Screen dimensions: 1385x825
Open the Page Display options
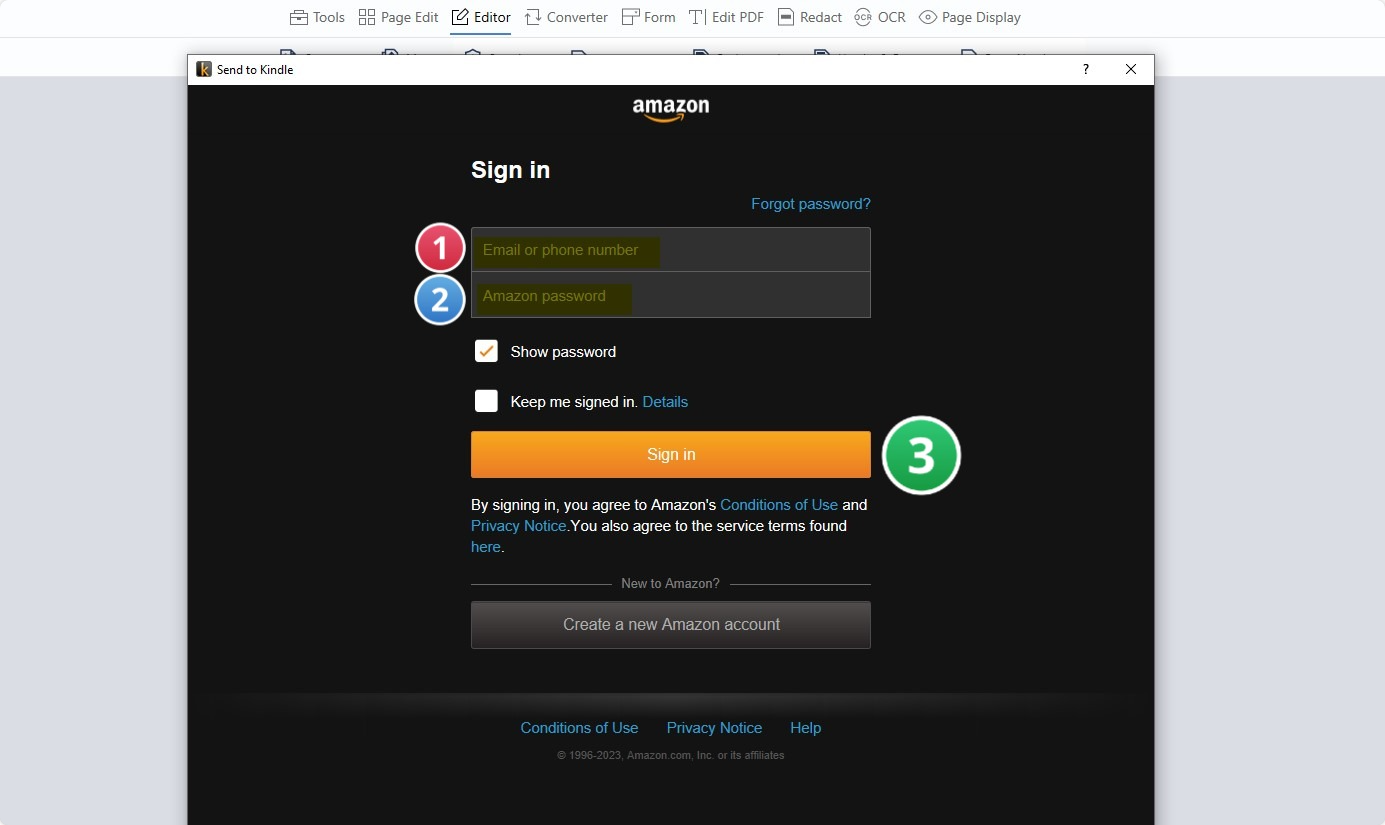pyautogui.click(x=969, y=17)
